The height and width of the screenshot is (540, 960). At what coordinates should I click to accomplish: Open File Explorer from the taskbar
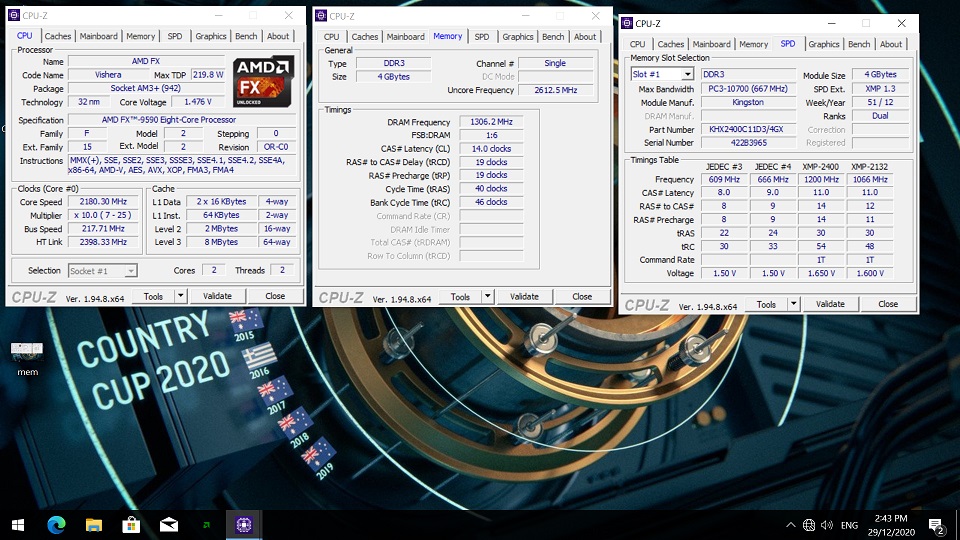pyautogui.click(x=94, y=525)
